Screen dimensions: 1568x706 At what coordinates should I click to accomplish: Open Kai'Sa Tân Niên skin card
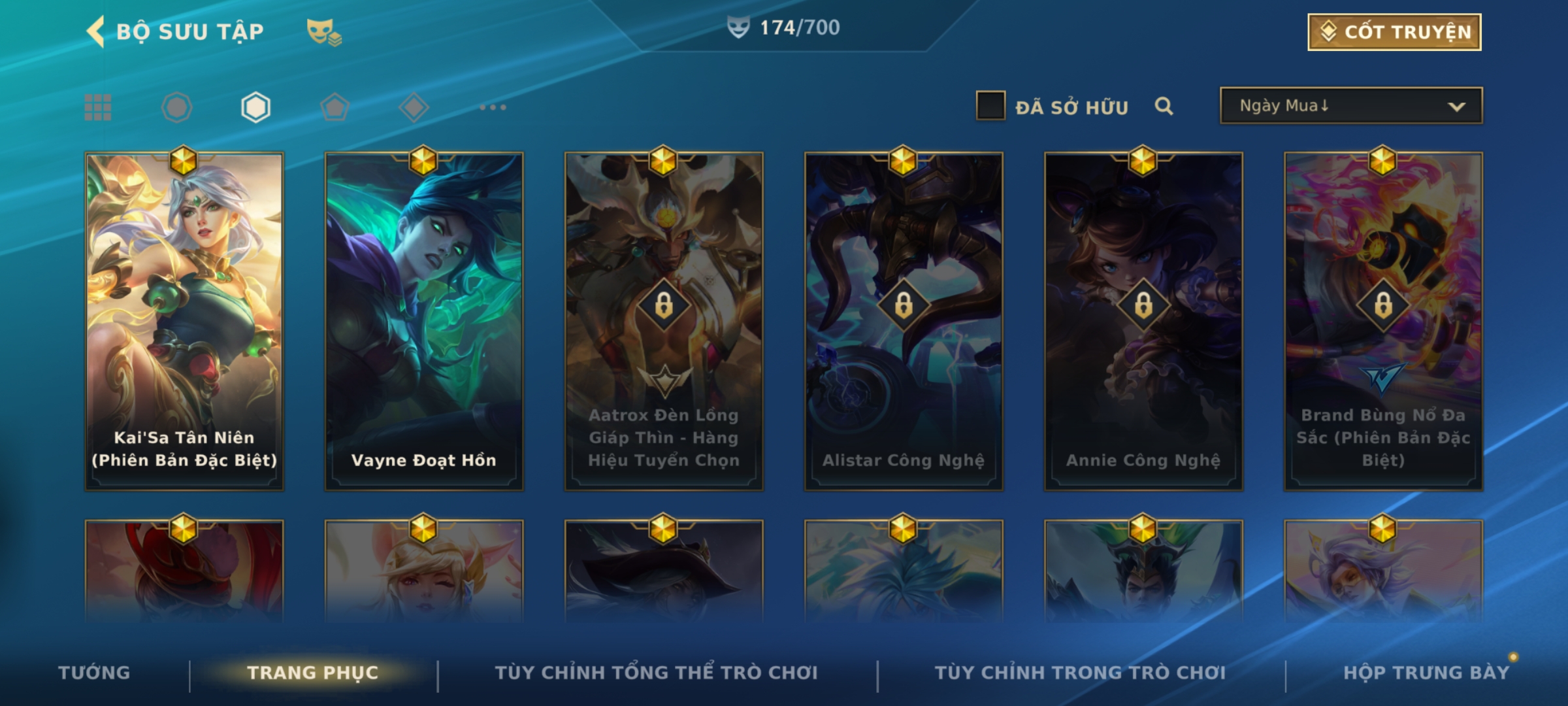[x=184, y=321]
